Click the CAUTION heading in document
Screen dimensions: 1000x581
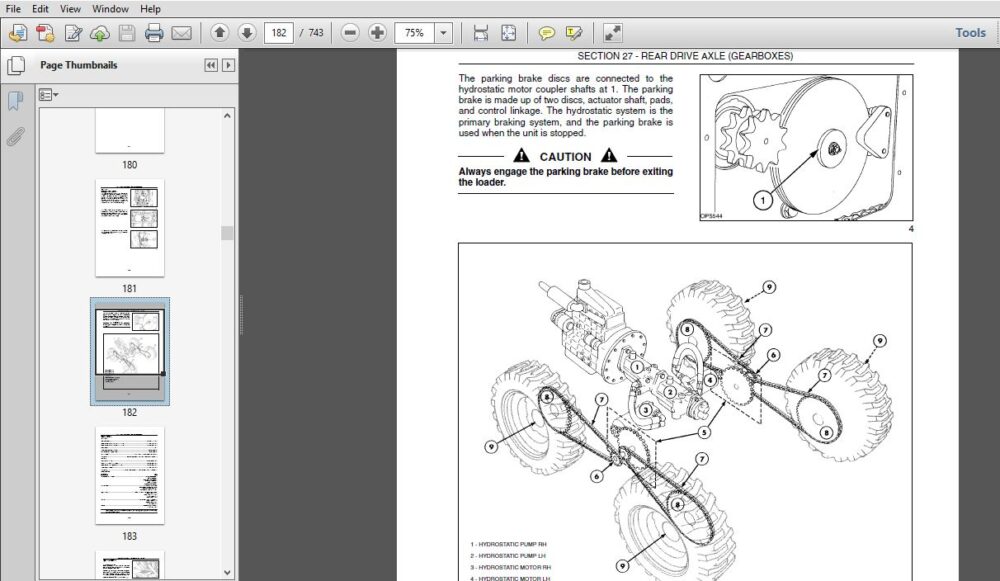[565, 156]
